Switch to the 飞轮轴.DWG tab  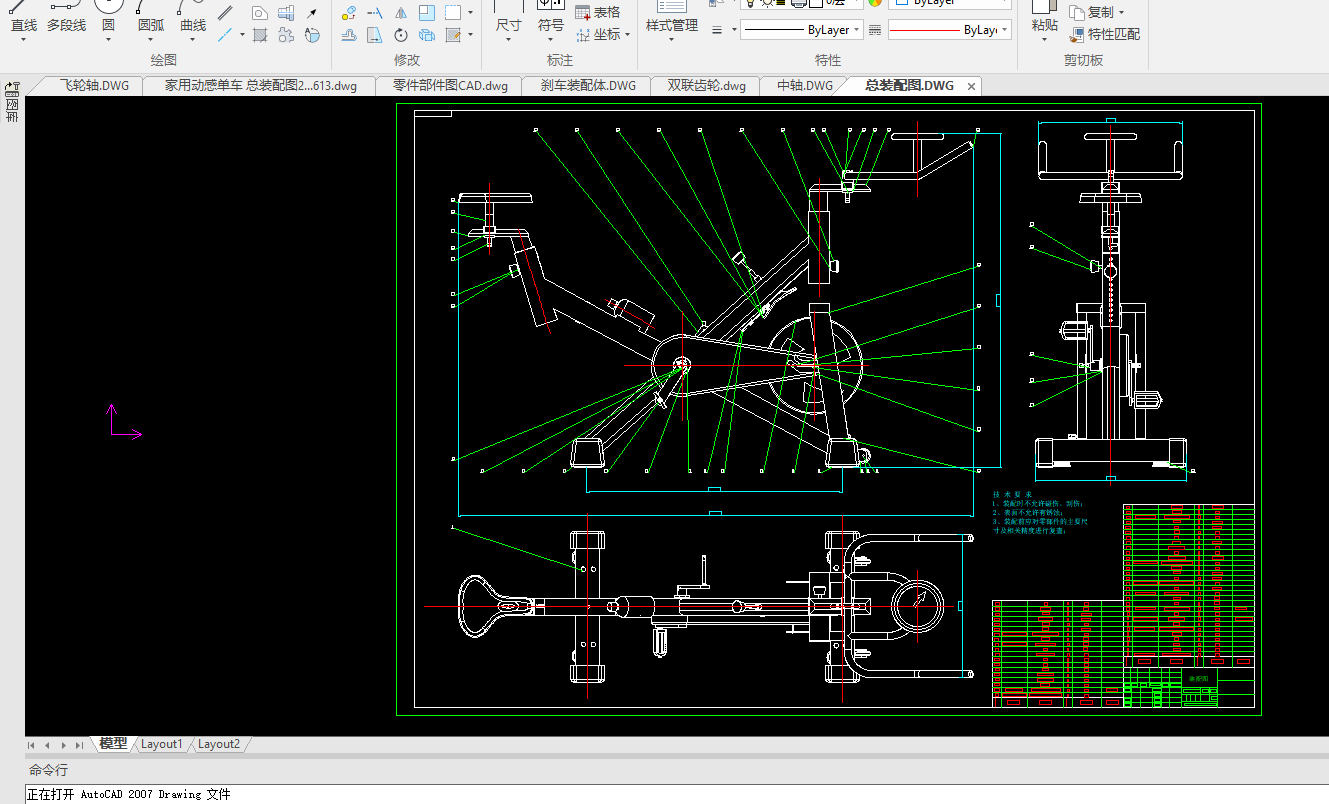coord(94,86)
